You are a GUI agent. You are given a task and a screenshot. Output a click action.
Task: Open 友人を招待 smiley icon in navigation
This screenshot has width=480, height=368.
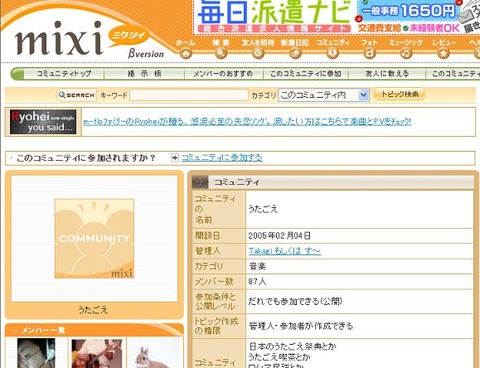[258, 53]
